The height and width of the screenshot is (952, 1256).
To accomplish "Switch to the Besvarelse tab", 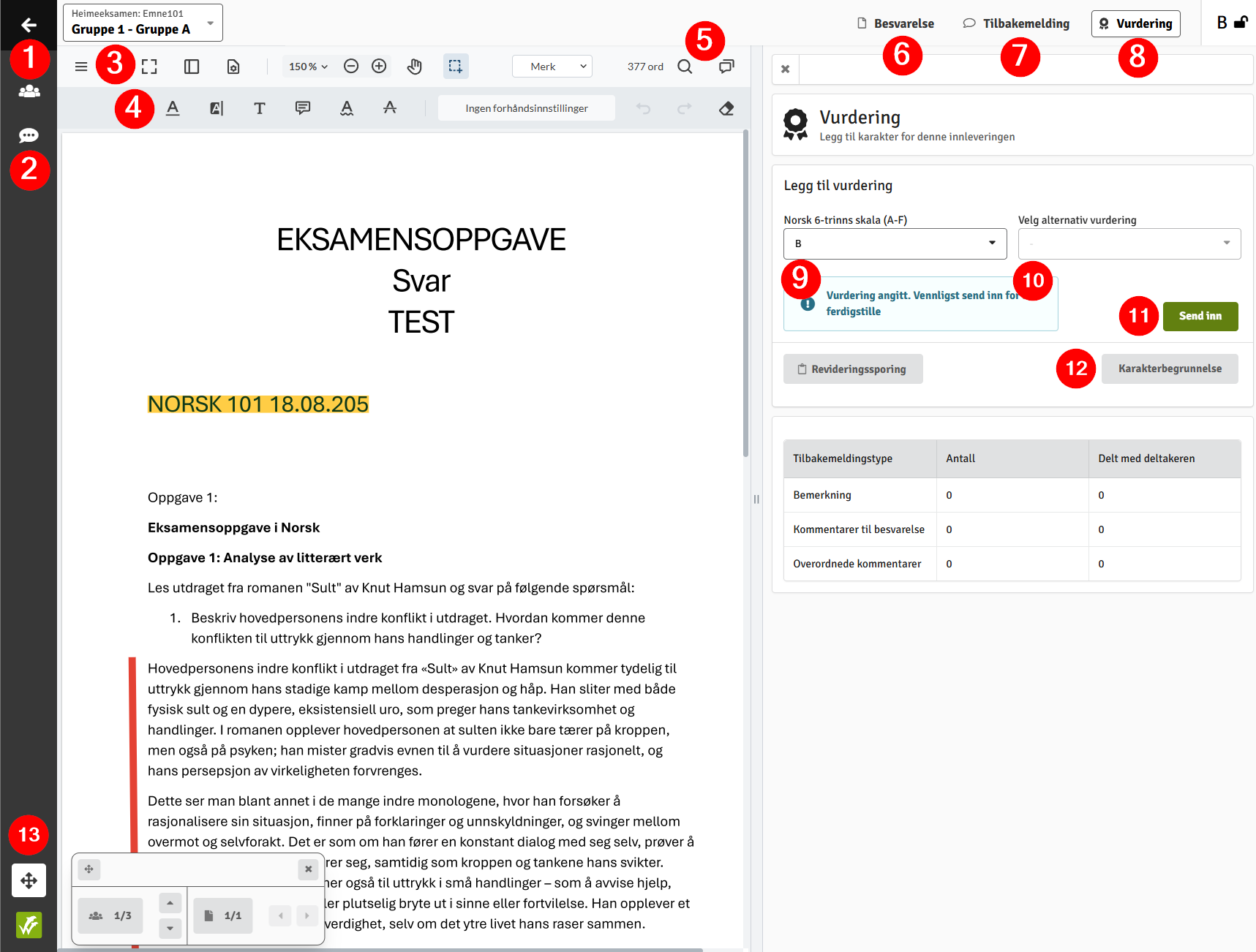I will (x=895, y=23).
